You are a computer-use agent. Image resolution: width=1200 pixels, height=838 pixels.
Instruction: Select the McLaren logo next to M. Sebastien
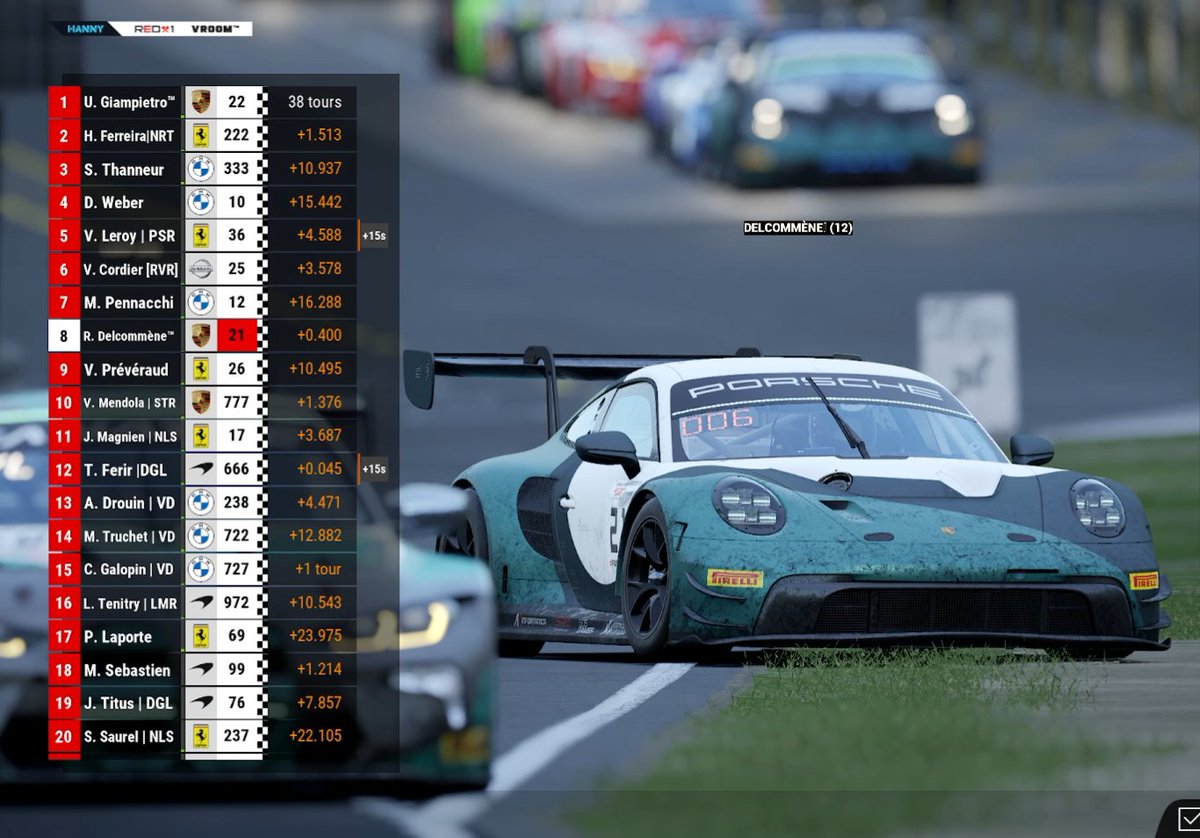201,670
